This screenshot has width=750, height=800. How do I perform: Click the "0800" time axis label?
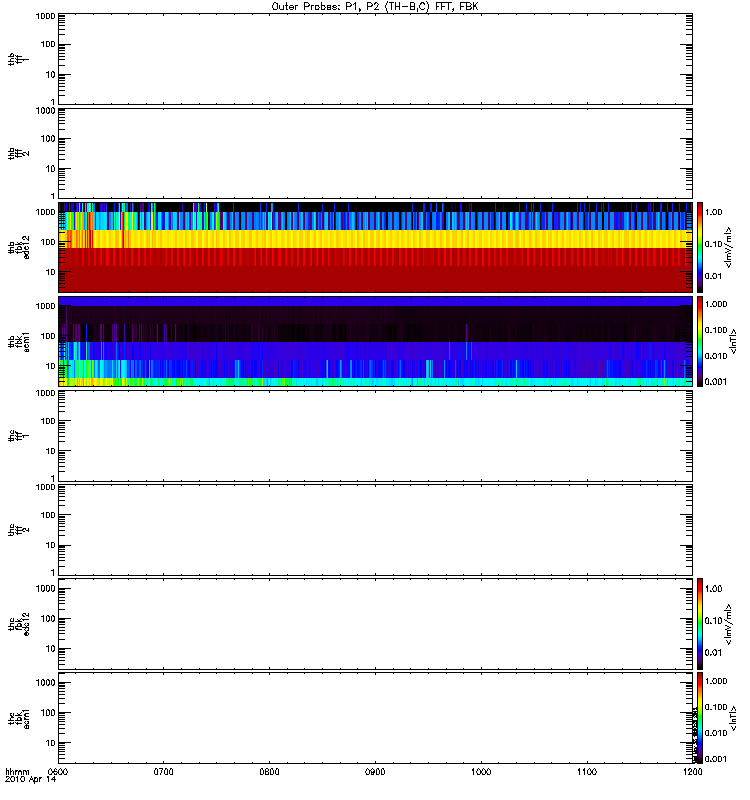coord(269,772)
